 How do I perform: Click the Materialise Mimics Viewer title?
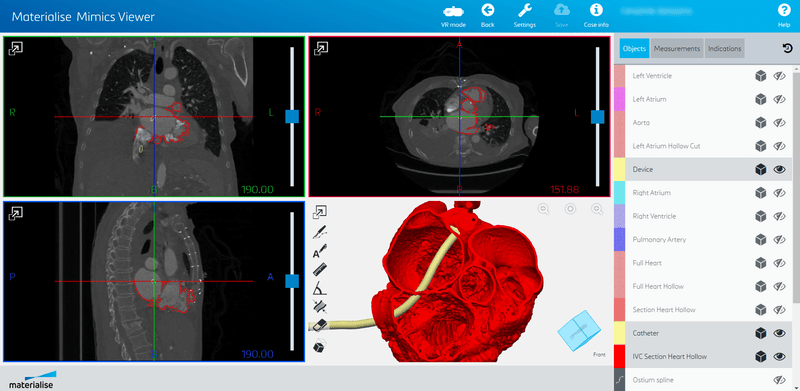tap(83, 17)
